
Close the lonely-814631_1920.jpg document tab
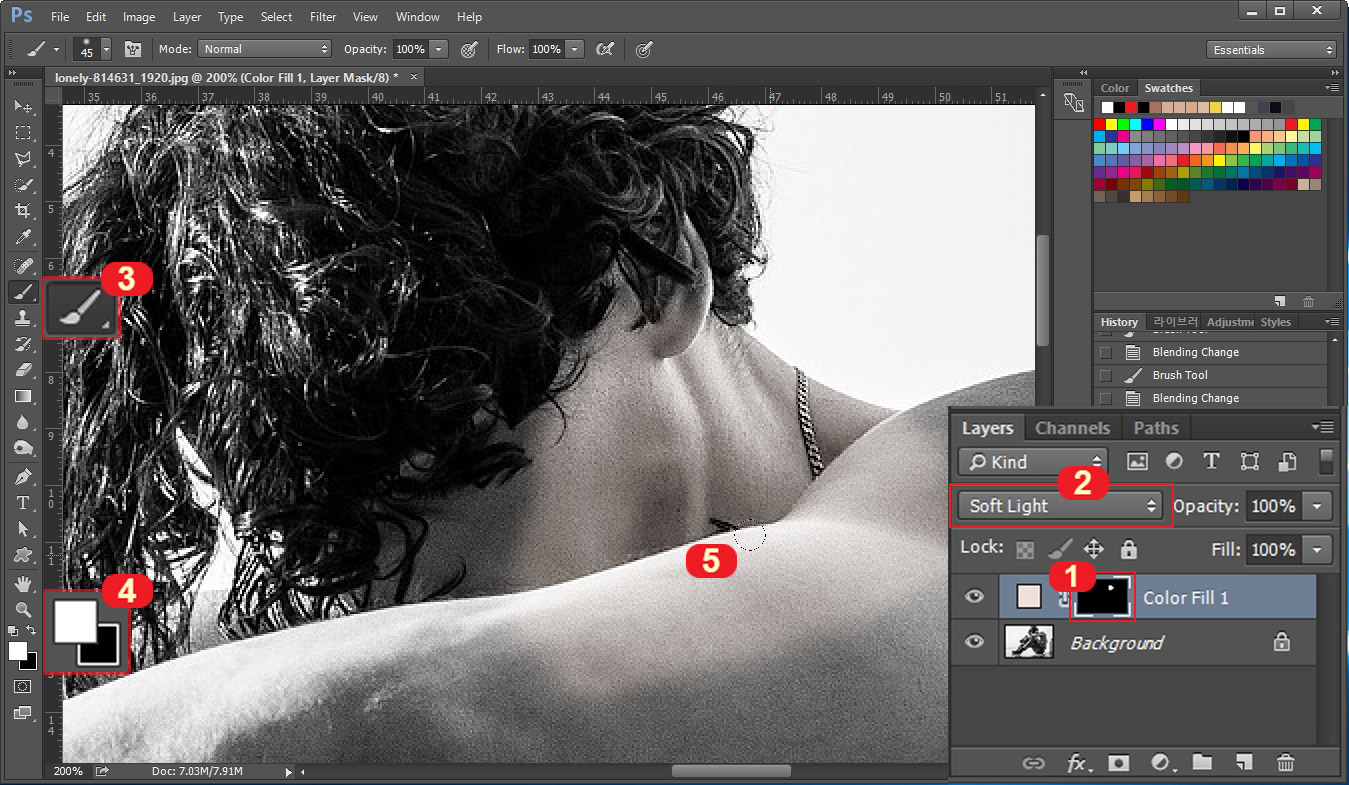[414, 76]
